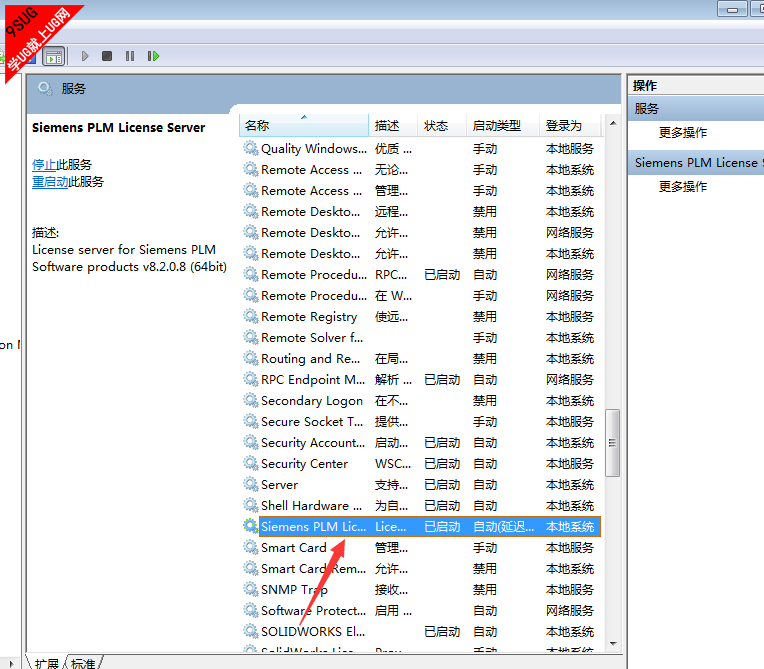Click the gear icon of SOLIDWORKS El row
The image size is (764, 669).
[x=250, y=631]
